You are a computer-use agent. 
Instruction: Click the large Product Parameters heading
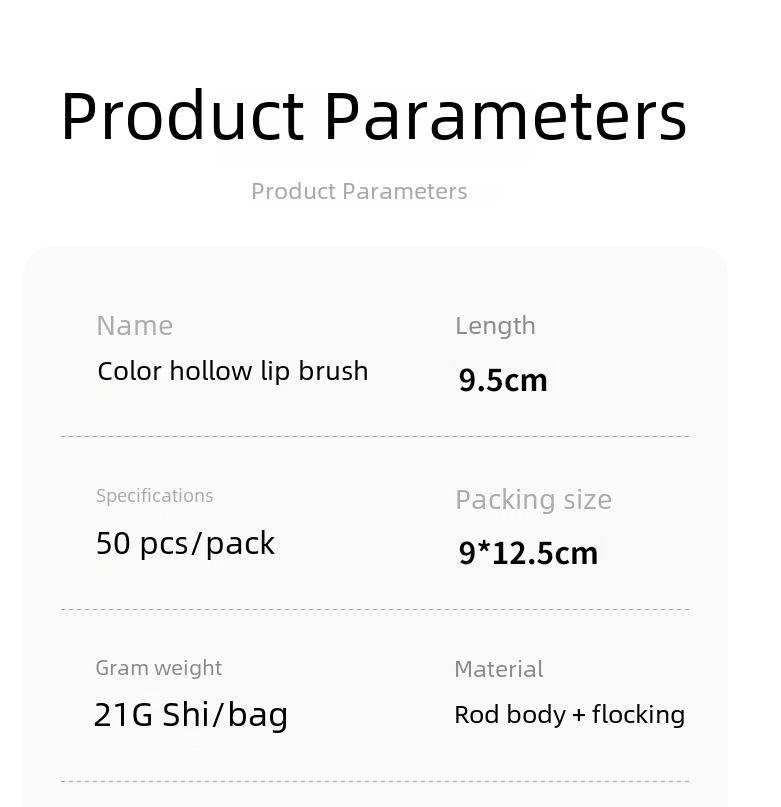374,116
